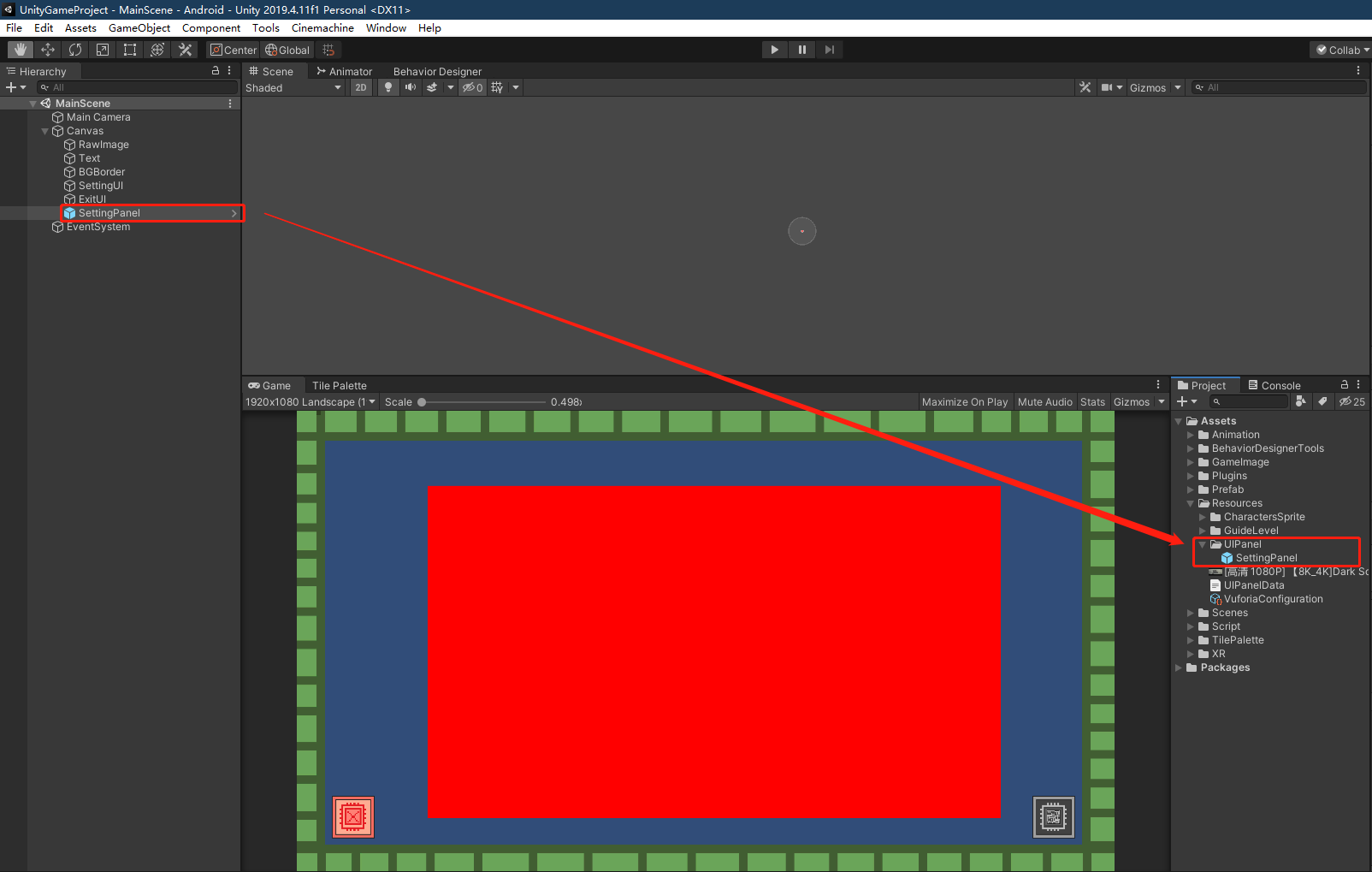Open the Collab dropdown
The width and height of the screenshot is (1372, 872).
tap(1341, 50)
